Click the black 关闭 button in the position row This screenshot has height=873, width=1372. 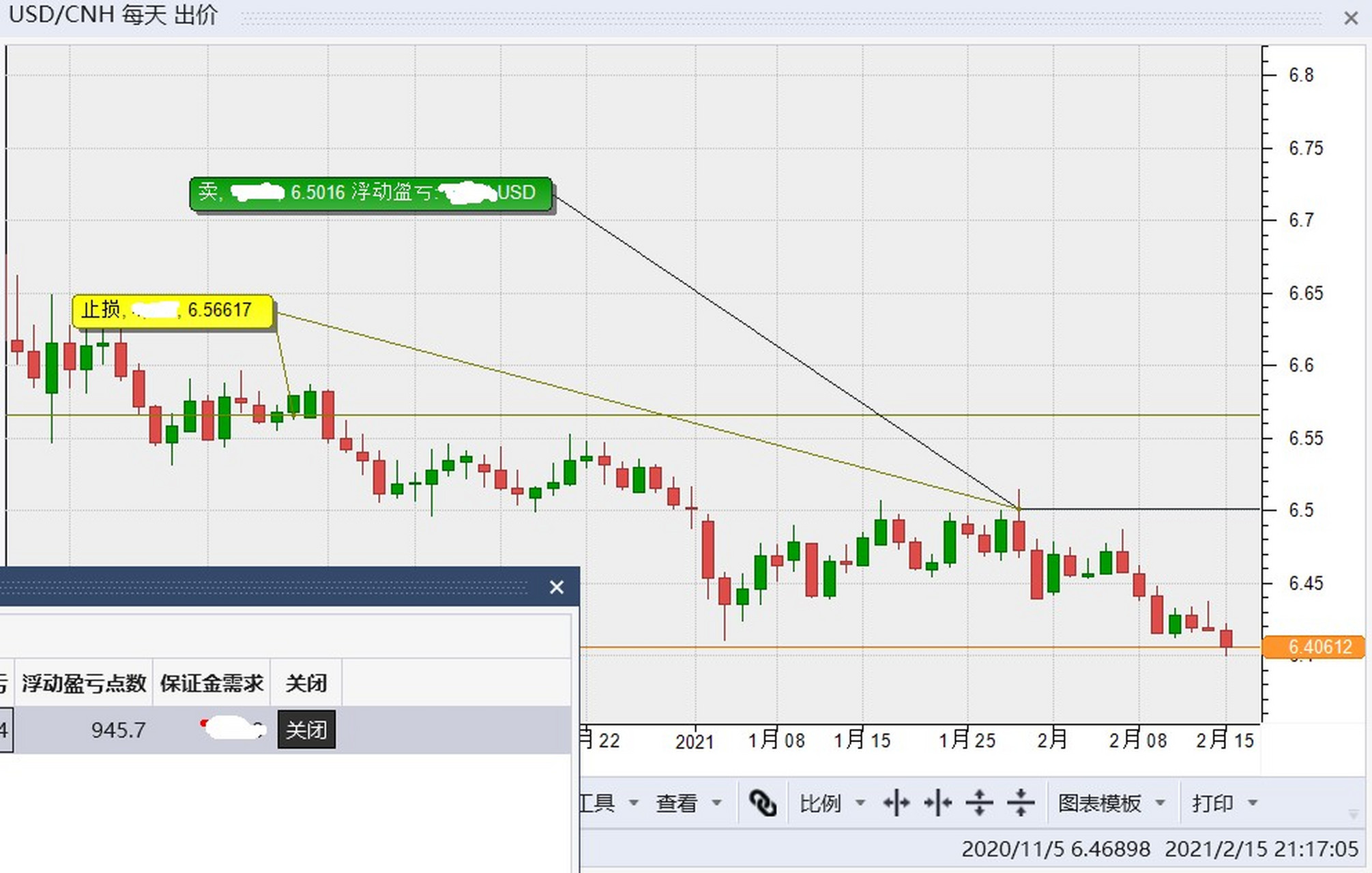click(306, 730)
